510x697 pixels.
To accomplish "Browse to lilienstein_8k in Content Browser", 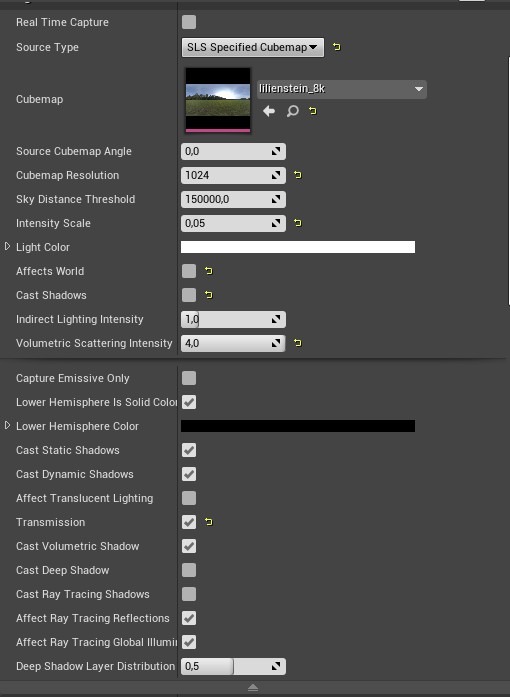I will point(292,111).
